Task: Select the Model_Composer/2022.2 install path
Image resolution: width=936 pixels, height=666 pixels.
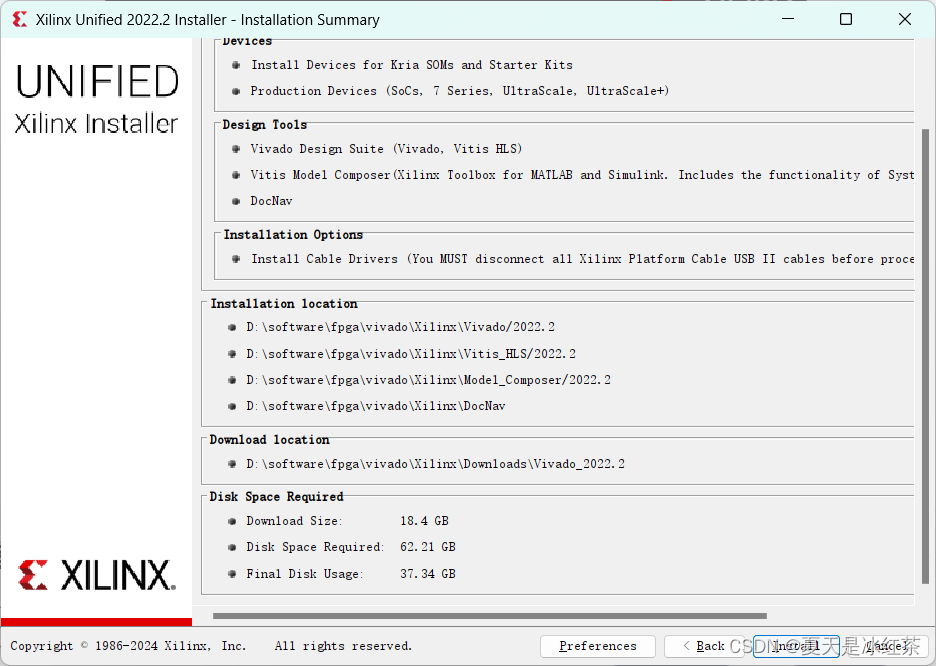Action: pos(428,380)
